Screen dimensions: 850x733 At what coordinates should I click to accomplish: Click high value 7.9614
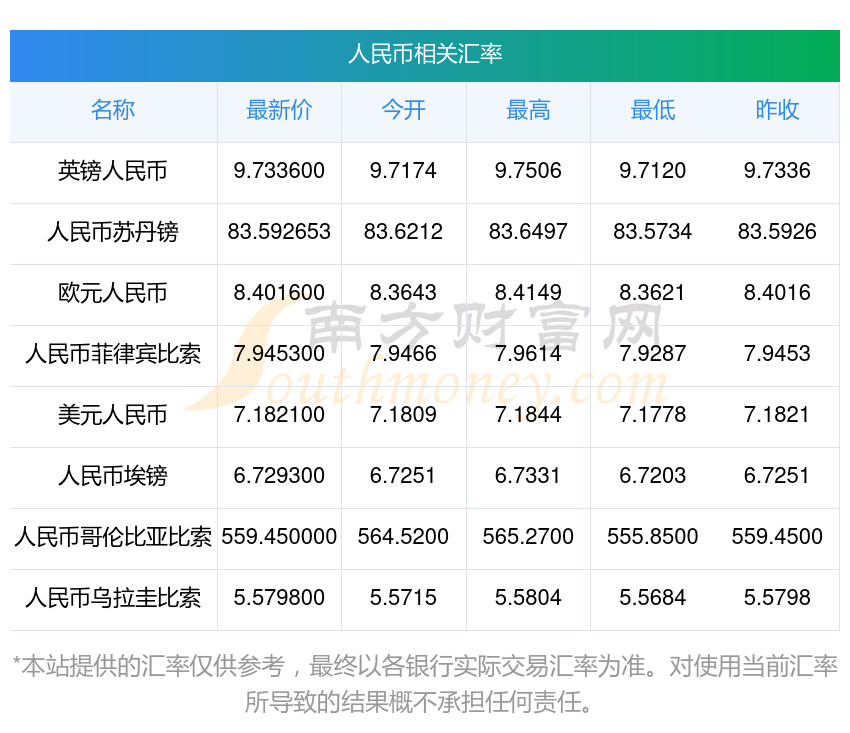528,354
